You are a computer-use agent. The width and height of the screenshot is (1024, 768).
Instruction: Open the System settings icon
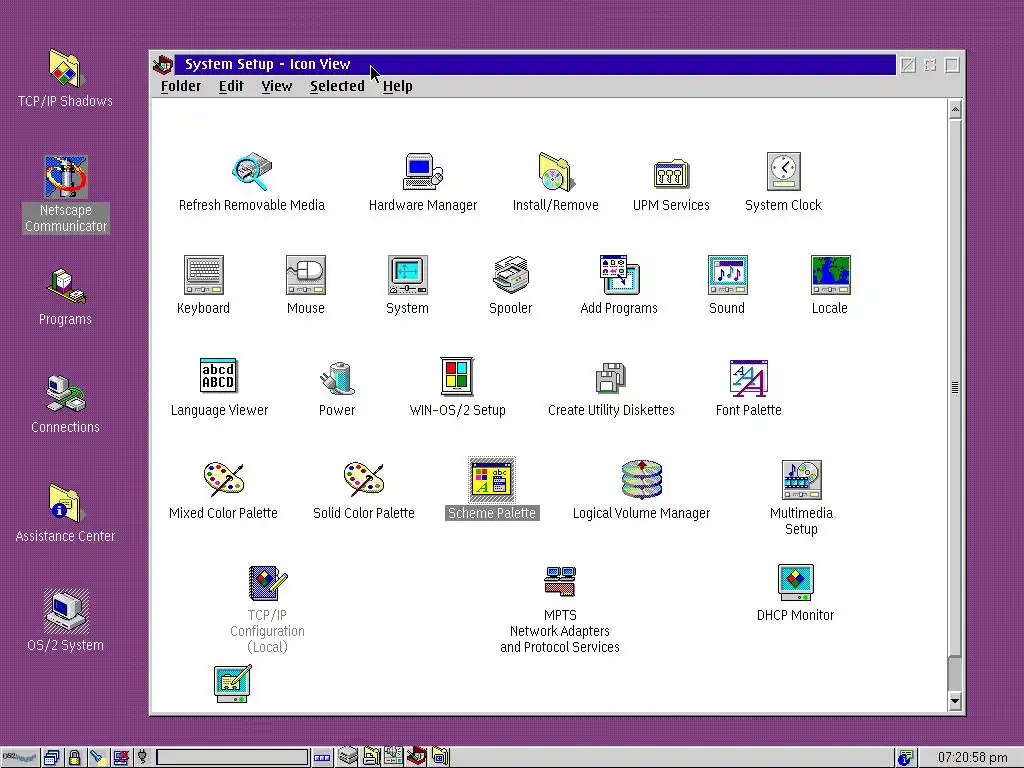(408, 275)
